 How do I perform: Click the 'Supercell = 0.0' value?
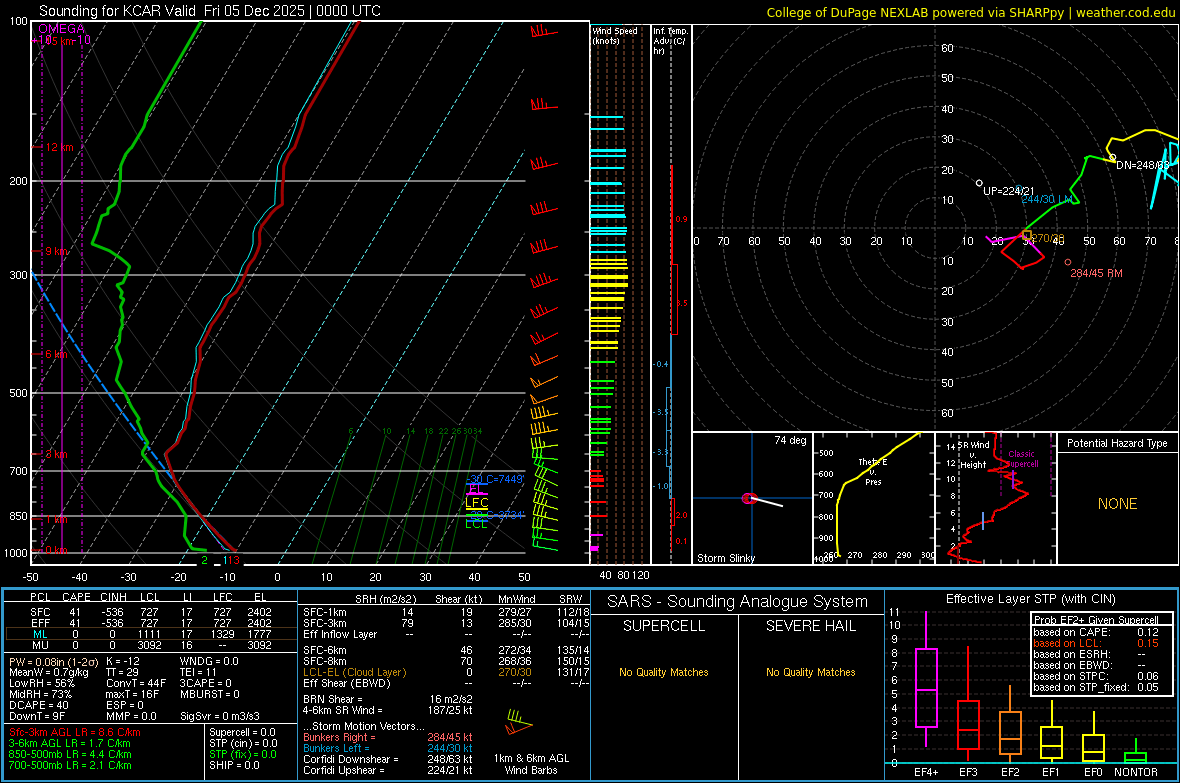pyautogui.click(x=242, y=732)
